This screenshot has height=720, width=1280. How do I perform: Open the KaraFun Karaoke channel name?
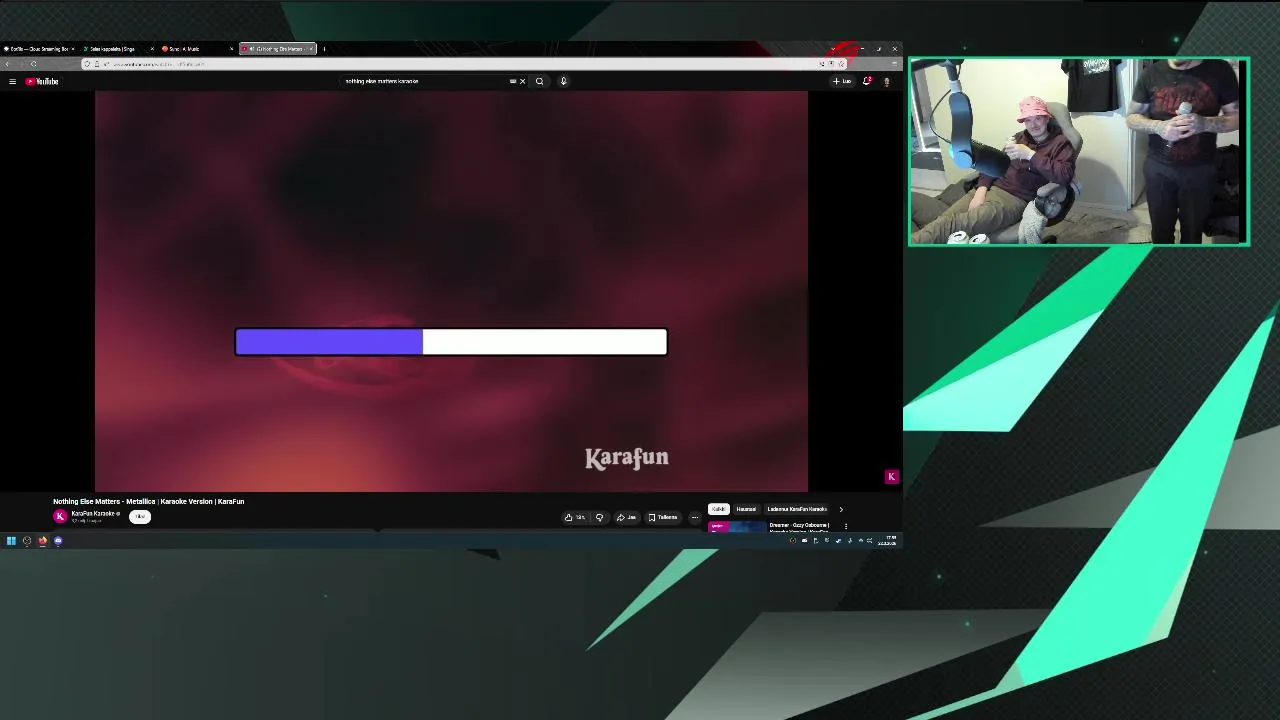point(94,513)
